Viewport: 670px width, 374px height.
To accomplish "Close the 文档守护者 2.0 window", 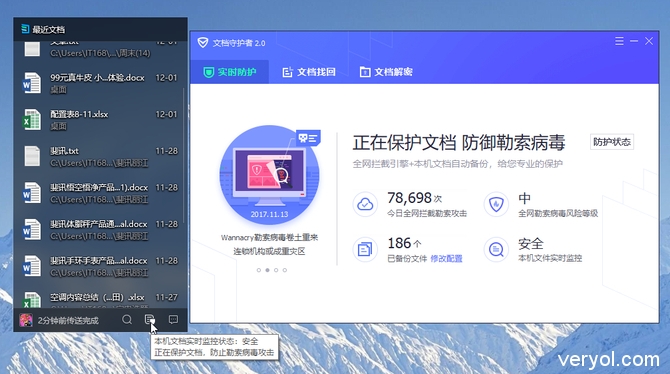I will tap(649, 41).
